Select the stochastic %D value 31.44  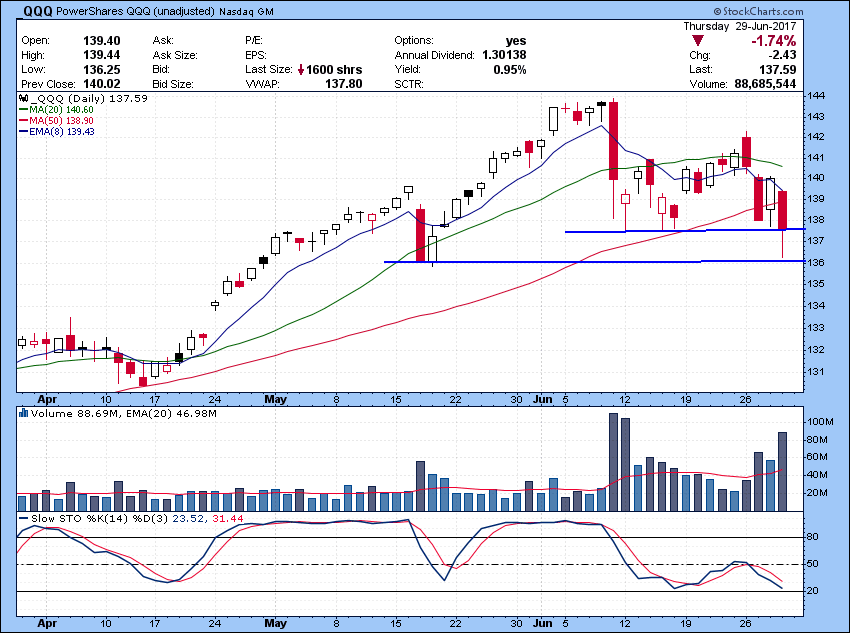click(x=228, y=519)
